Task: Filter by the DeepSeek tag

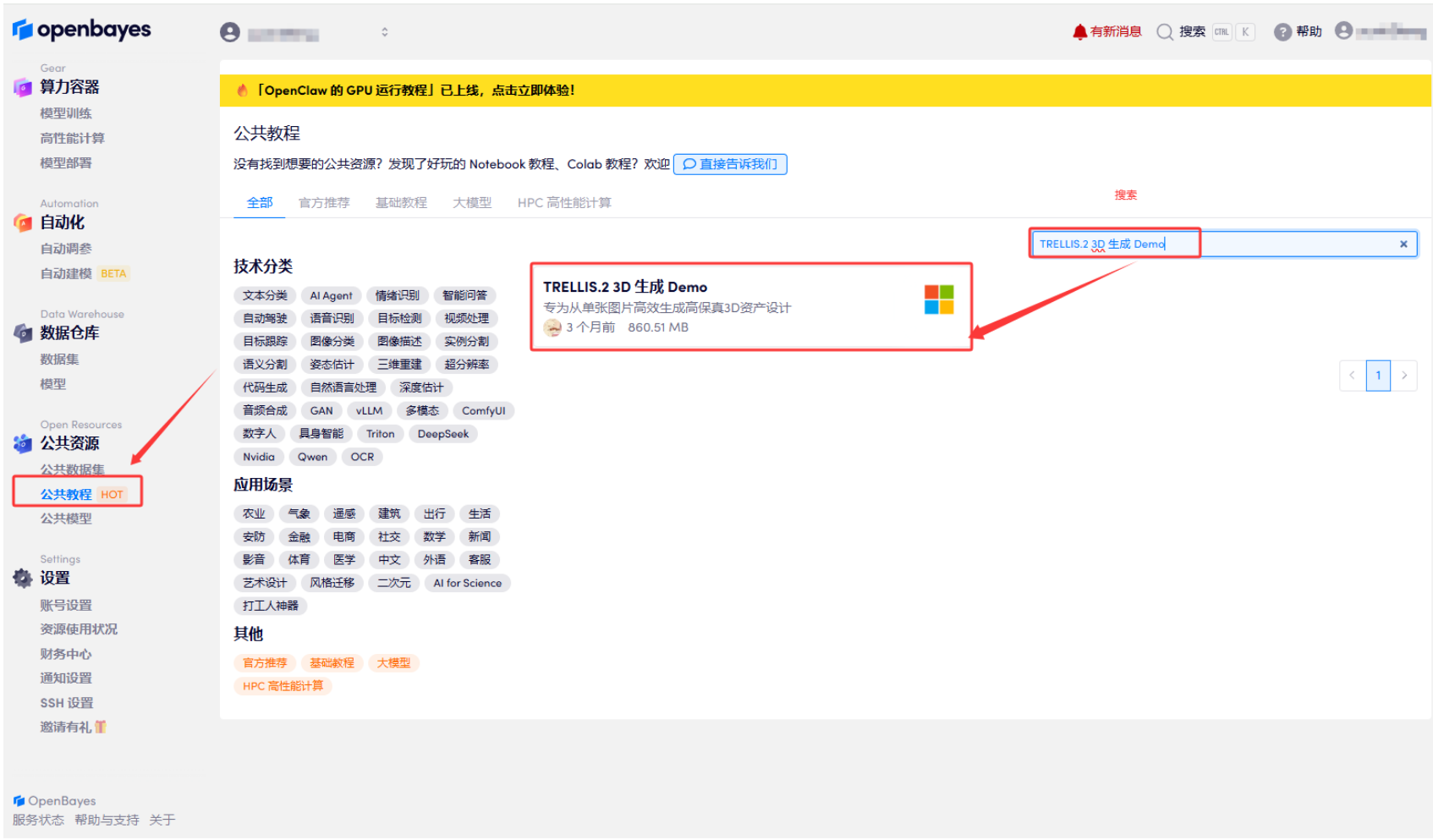Action: click(x=442, y=434)
